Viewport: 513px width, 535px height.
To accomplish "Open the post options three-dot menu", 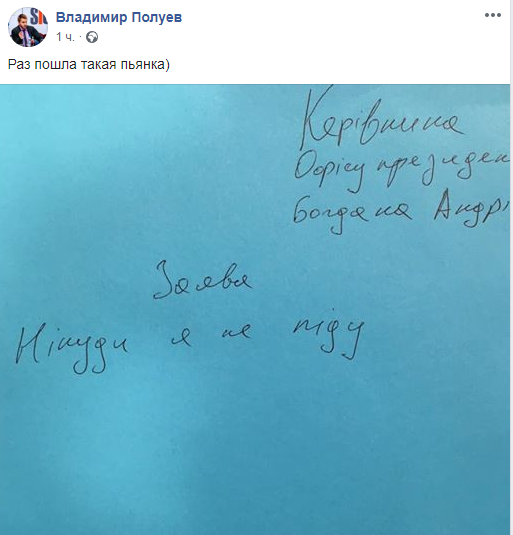I will pyautogui.click(x=493, y=15).
